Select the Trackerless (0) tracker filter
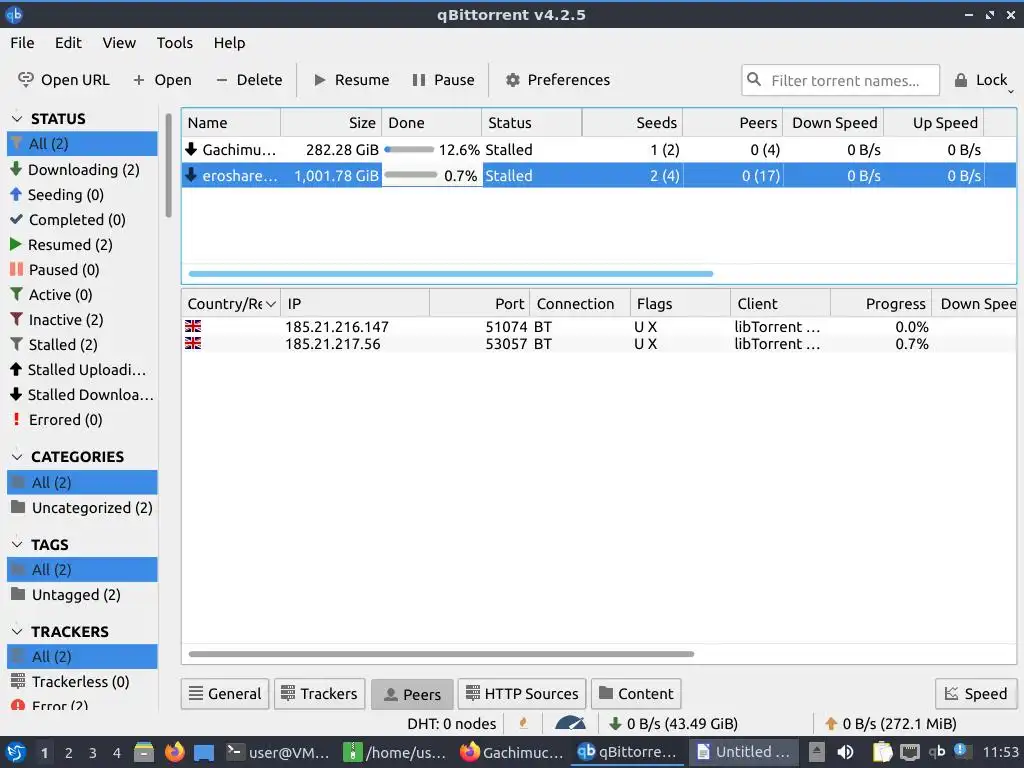 pyautogui.click(x=82, y=682)
